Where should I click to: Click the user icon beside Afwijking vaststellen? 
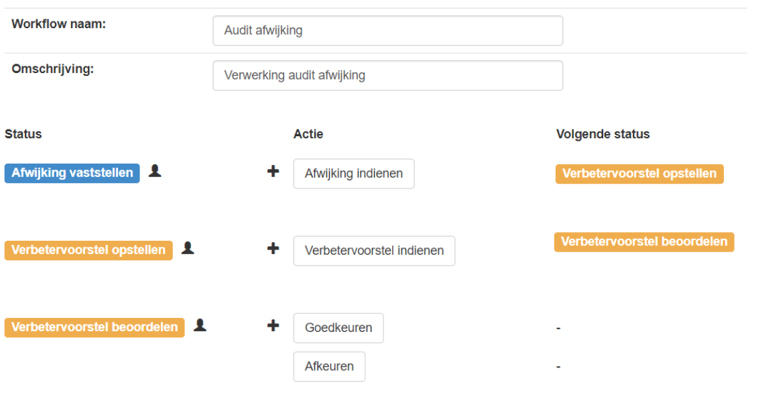click(x=155, y=171)
